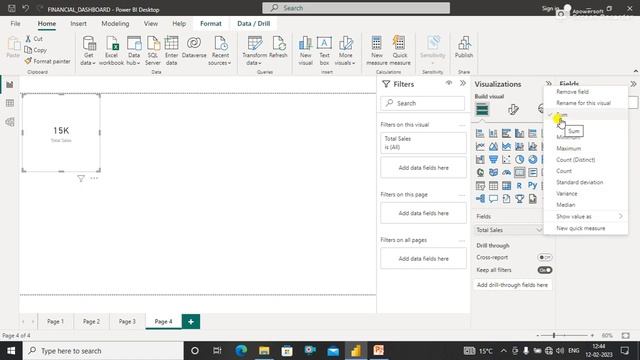Select the Python visual icon
Image resolution: width=640 pixels, height=360 pixels.
[532, 186]
